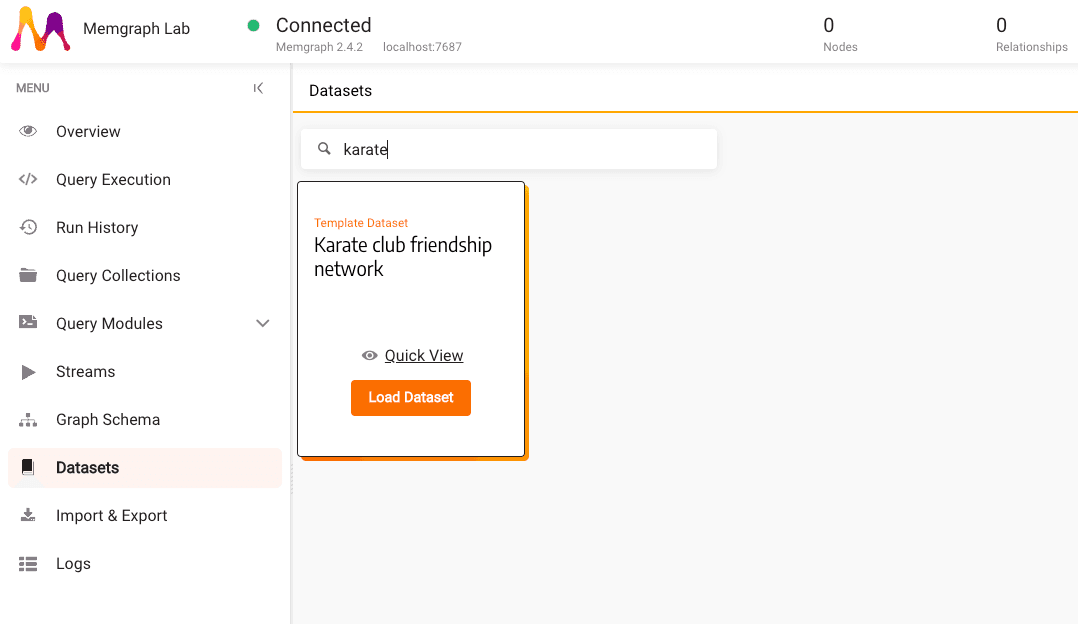Open Query Collections folder icon
The image size is (1078, 624).
(28, 275)
